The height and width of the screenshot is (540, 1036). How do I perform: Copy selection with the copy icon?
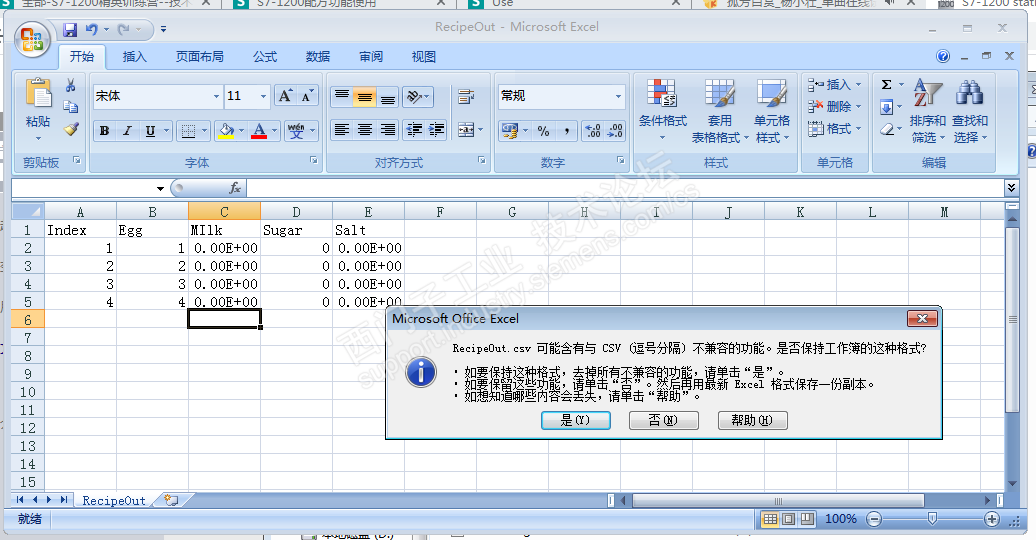71,106
